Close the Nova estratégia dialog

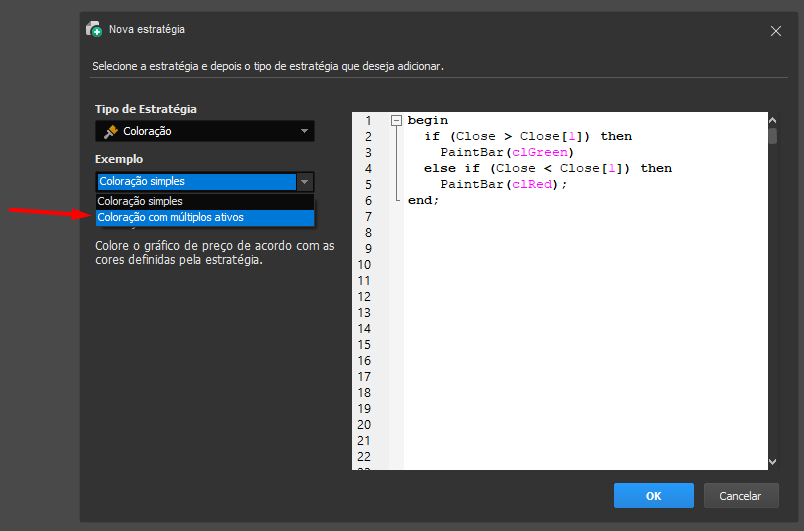[x=775, y=31]
